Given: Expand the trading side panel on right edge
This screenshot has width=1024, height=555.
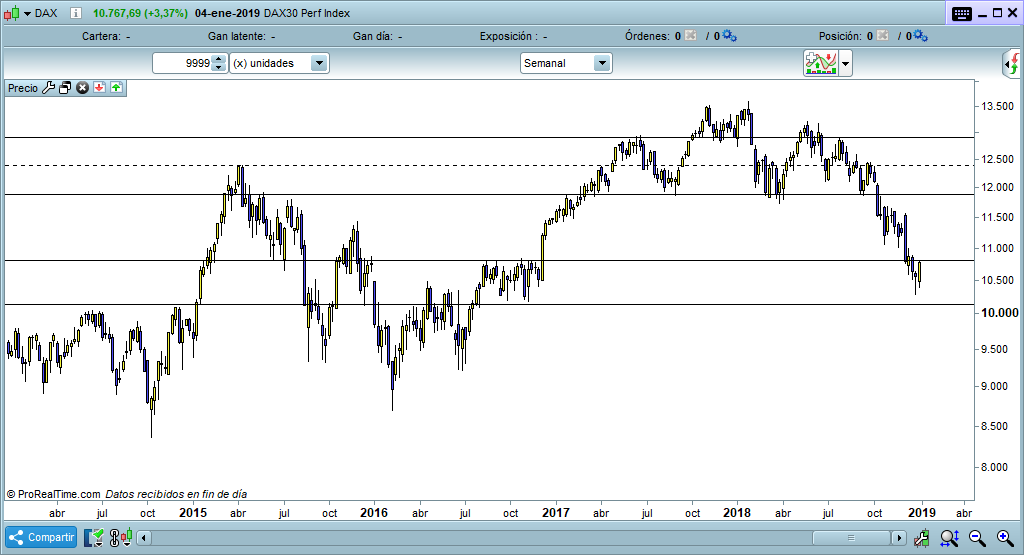Looking at the screenshot, I should click(1011, 65).
